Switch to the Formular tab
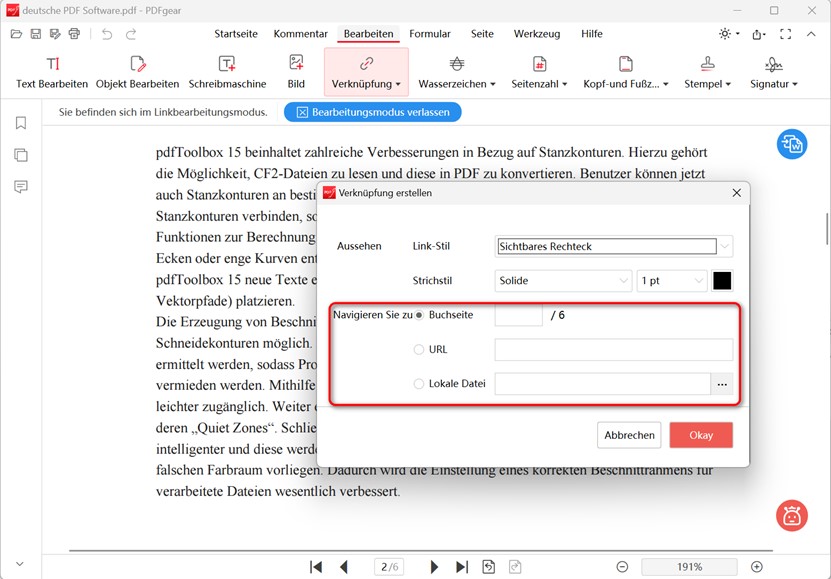 [x=430, y=34]
